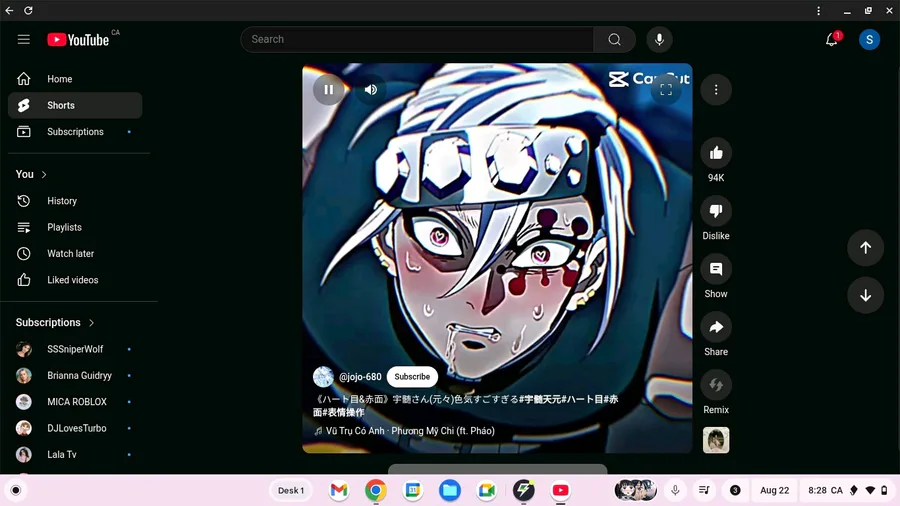Reload the page

pos(28,10)
